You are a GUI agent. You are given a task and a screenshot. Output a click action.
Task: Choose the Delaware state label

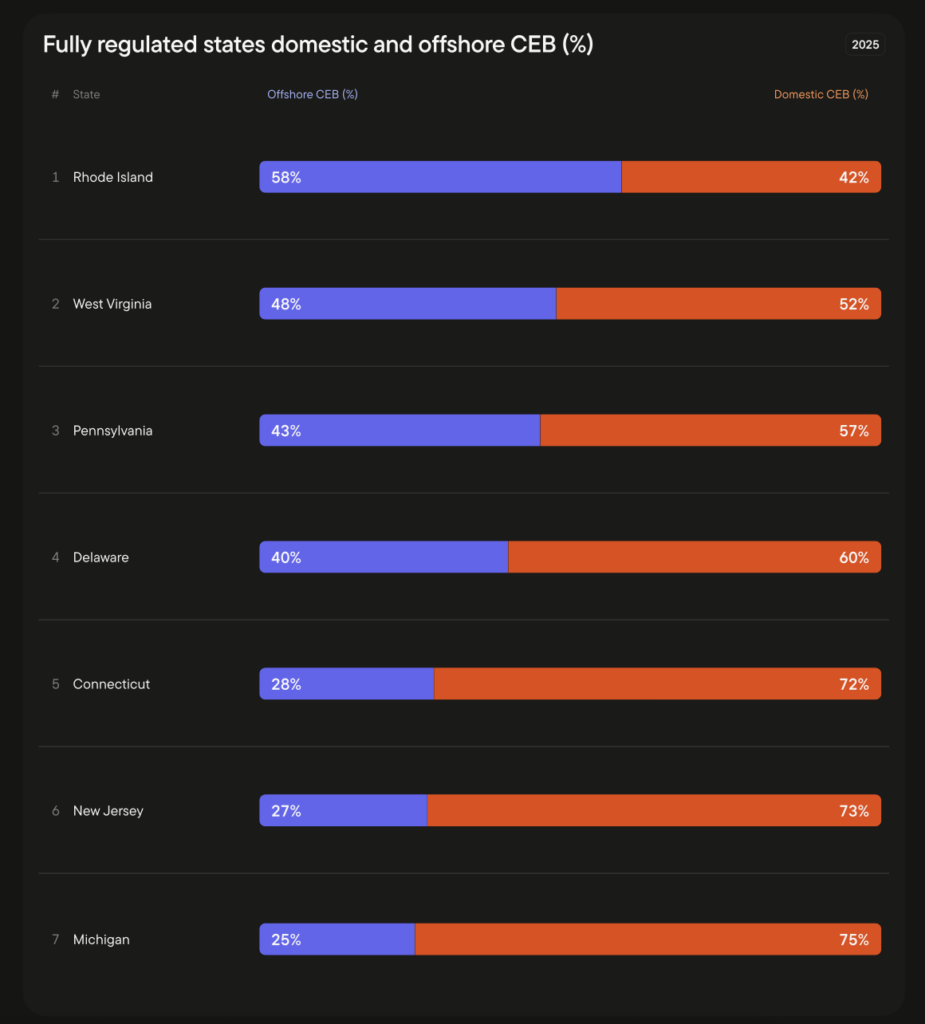pyautogui.click(x=101, y=558)
